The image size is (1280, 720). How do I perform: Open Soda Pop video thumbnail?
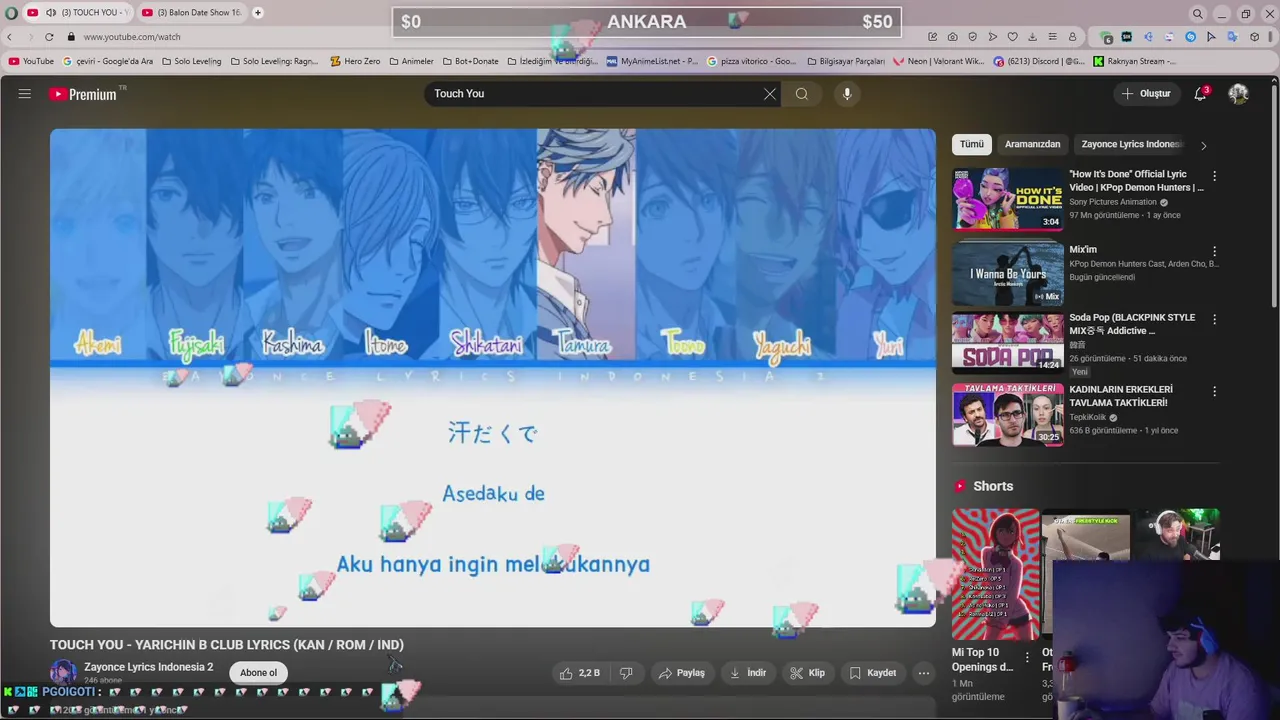1008,344
